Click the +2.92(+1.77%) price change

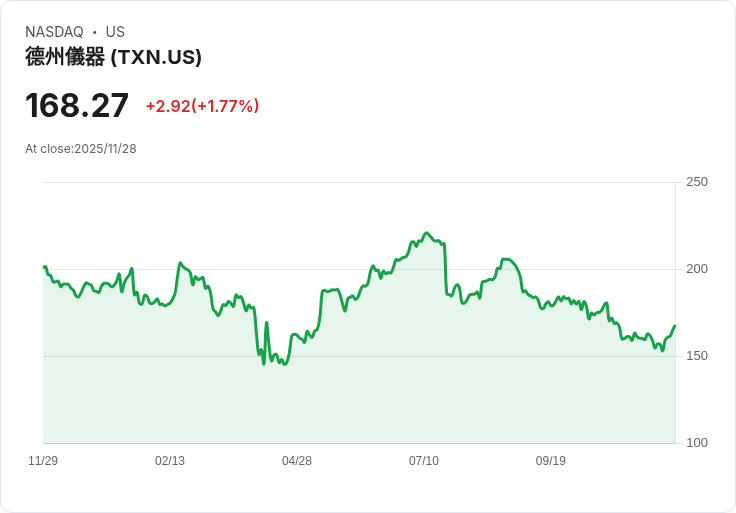(202, 106)
